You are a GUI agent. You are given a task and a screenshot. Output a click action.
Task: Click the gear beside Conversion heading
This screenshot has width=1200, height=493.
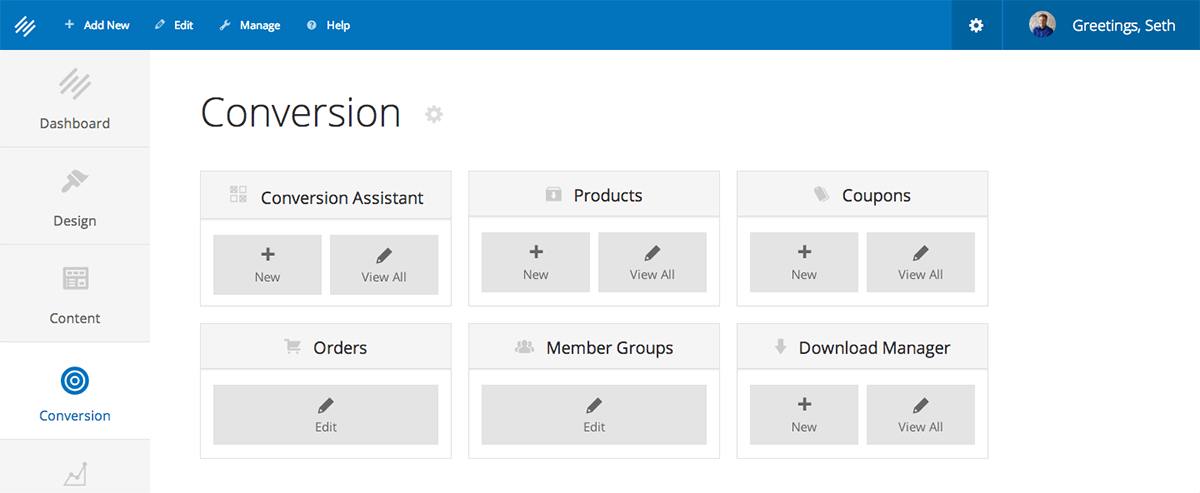[x=434, y=114]
